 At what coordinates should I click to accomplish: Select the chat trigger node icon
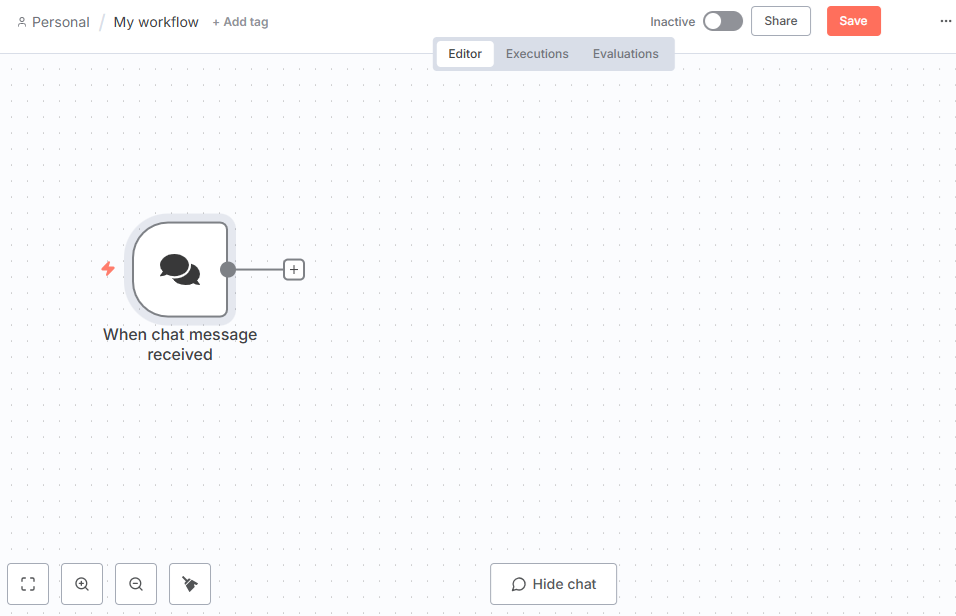pos(180,269)
